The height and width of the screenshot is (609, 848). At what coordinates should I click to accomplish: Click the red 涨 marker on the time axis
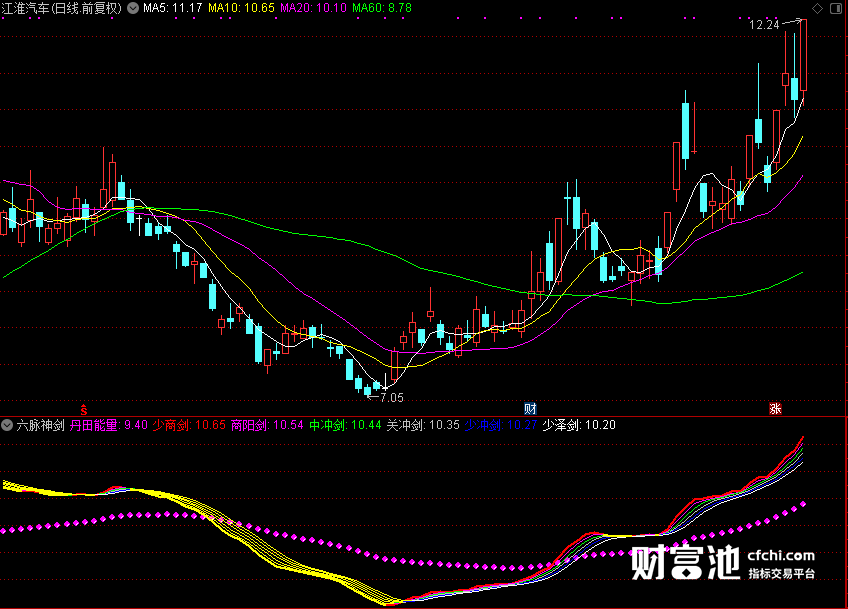pyautogui.click(x=775, y=409)
